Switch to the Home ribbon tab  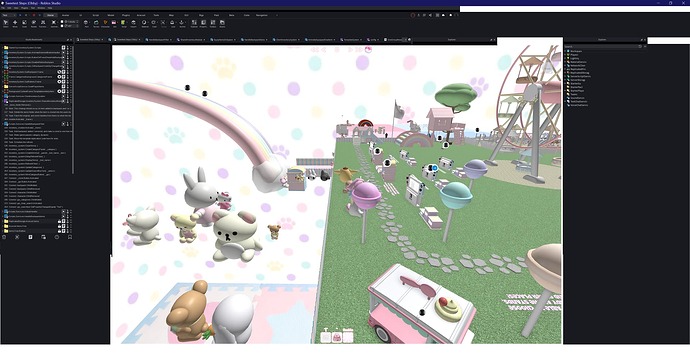pyautogui.click(x=50, y=15)
